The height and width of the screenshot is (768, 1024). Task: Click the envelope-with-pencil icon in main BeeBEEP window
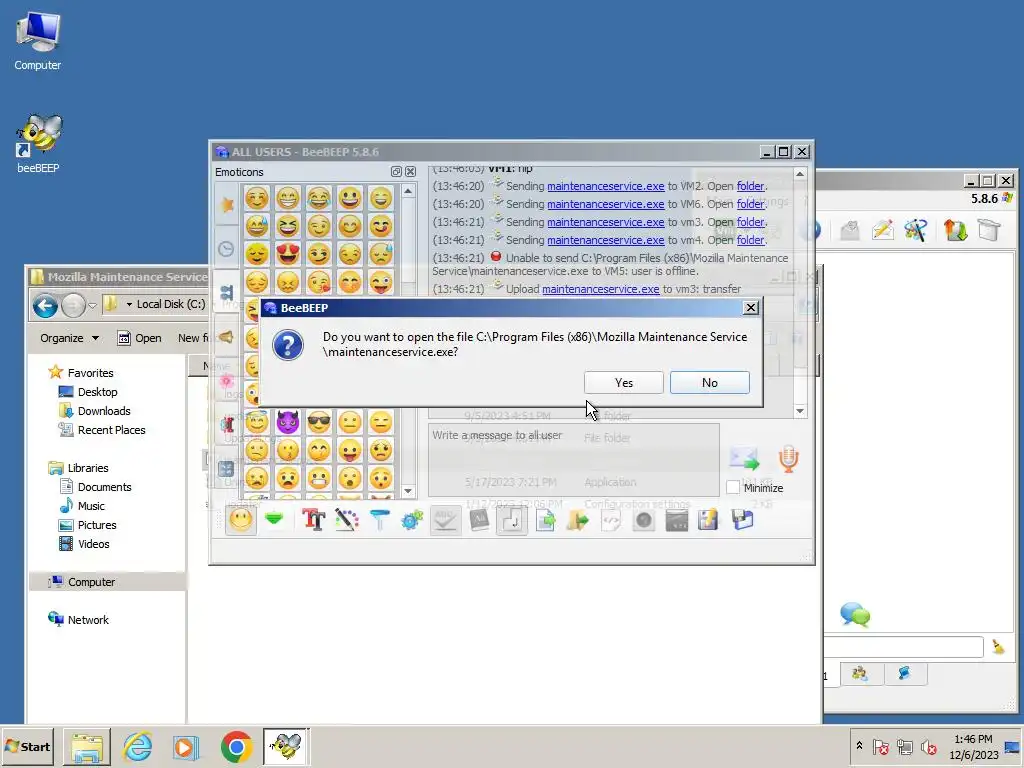(x=882, y=230)
